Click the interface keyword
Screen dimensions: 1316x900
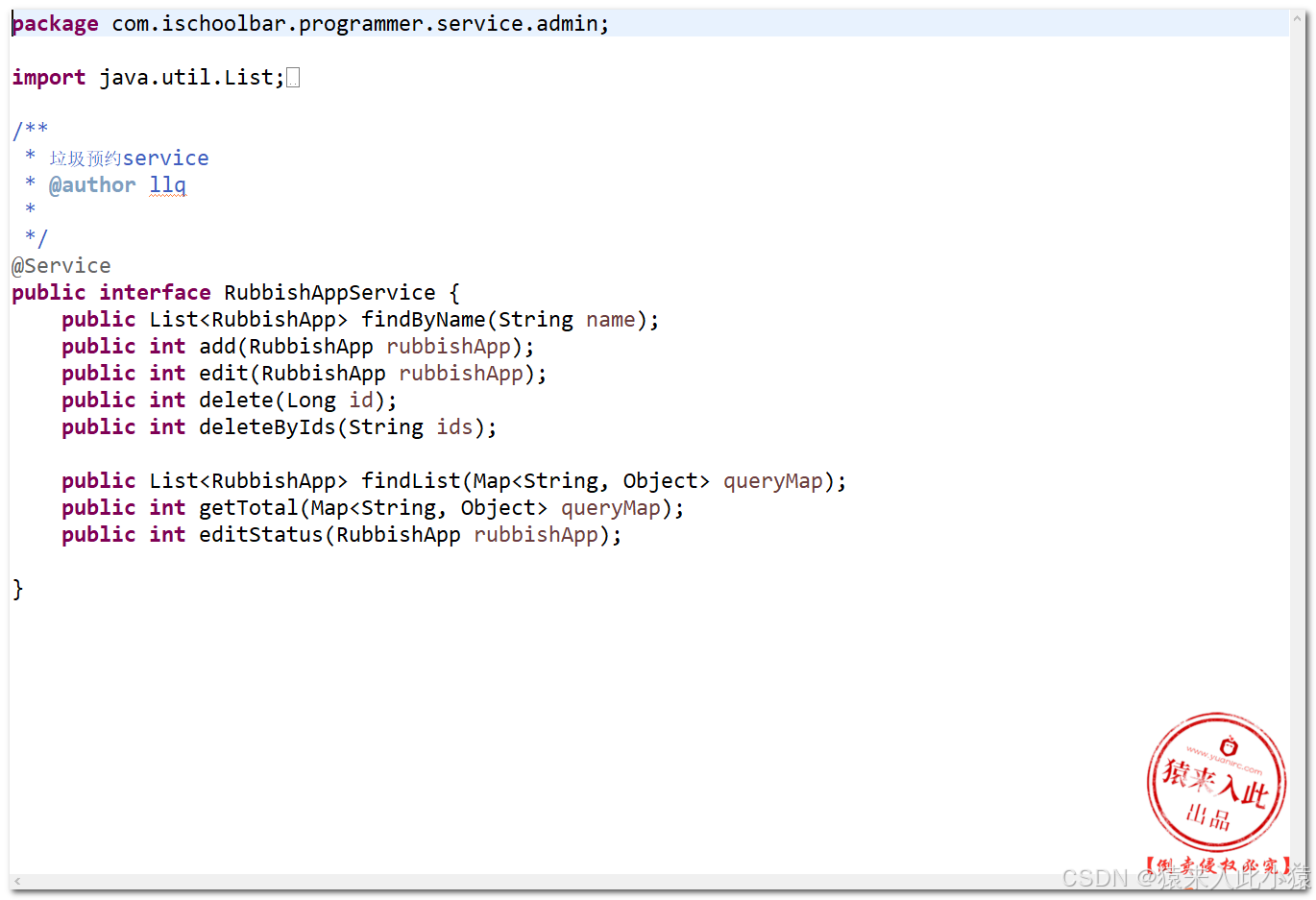[155, 293]
